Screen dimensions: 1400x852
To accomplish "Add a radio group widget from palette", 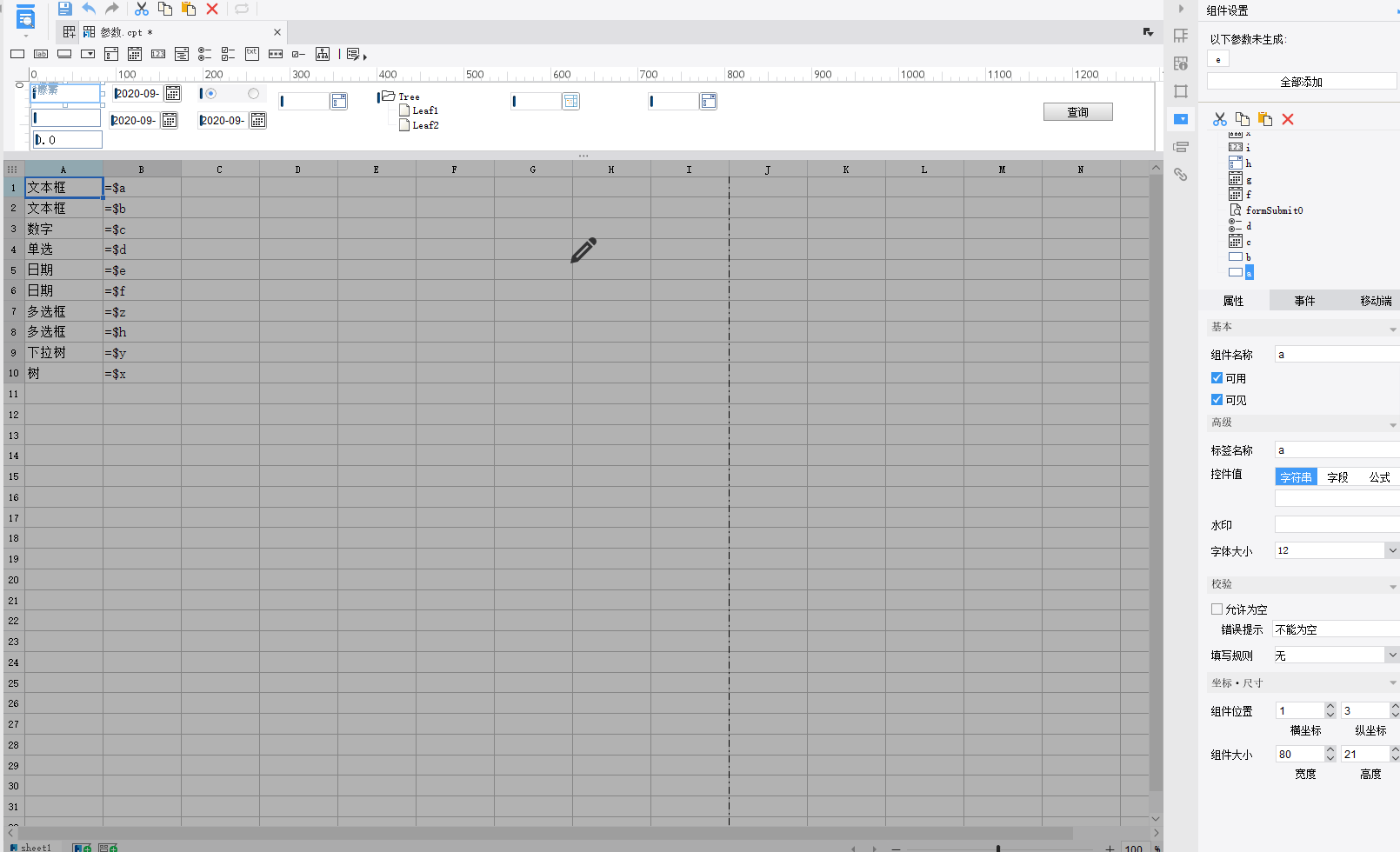I will (205, 54).
